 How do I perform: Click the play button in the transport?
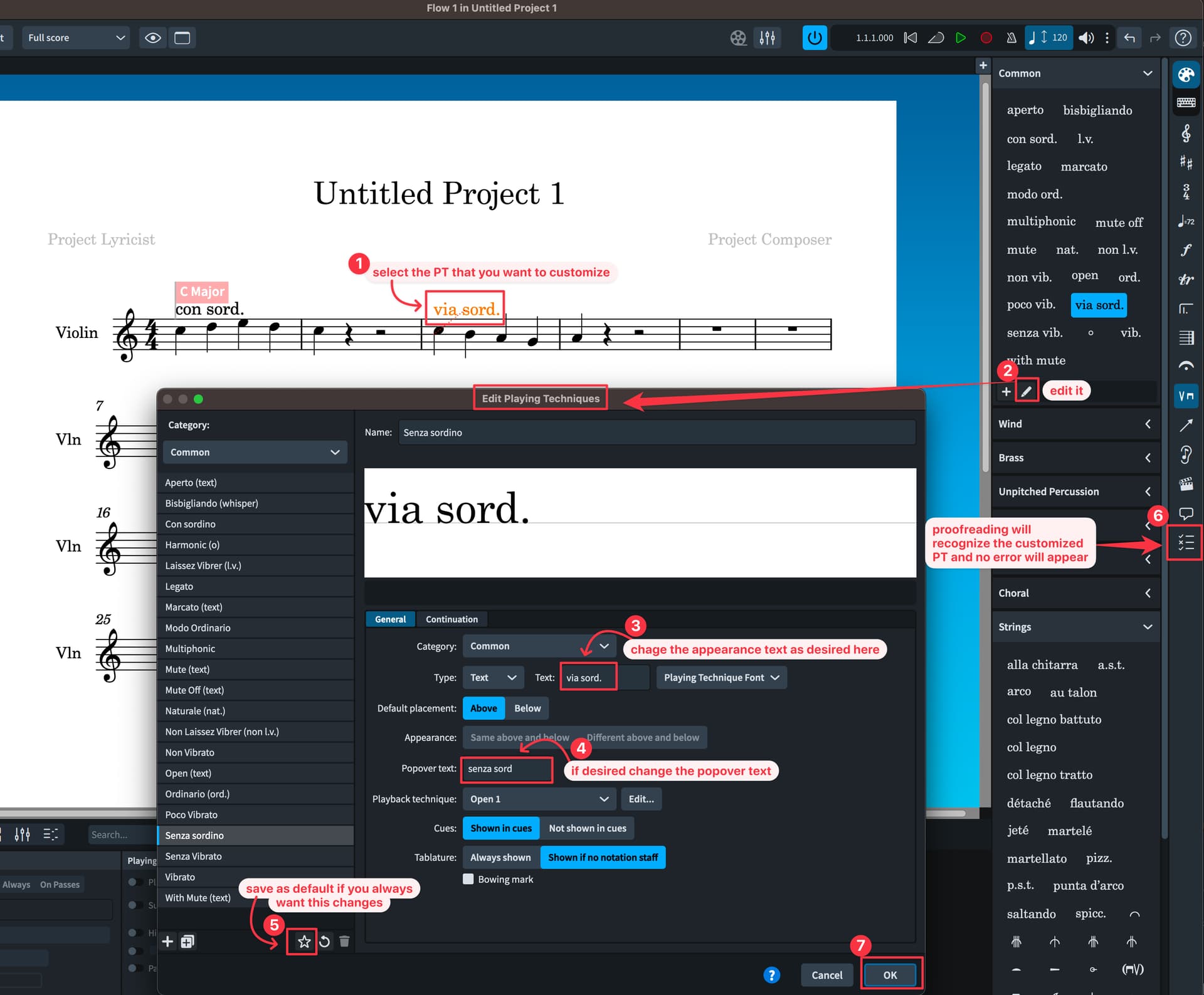tap(960, 38)
